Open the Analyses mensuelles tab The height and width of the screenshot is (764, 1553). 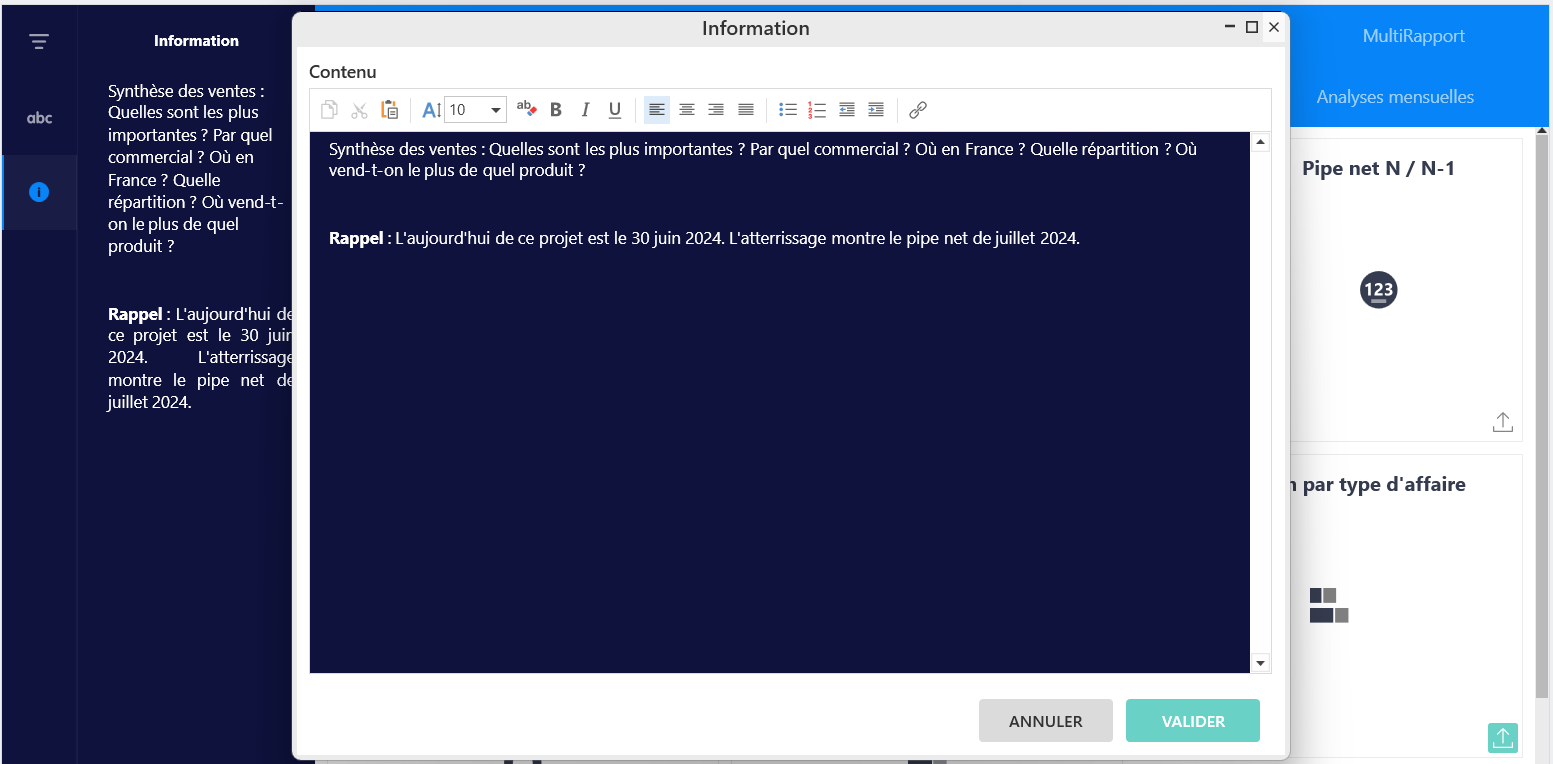[1394, 97]
